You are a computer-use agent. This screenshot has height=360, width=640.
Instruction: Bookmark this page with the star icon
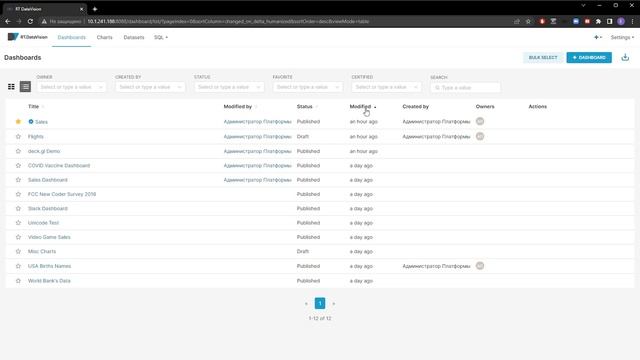[x=528, y=21]
